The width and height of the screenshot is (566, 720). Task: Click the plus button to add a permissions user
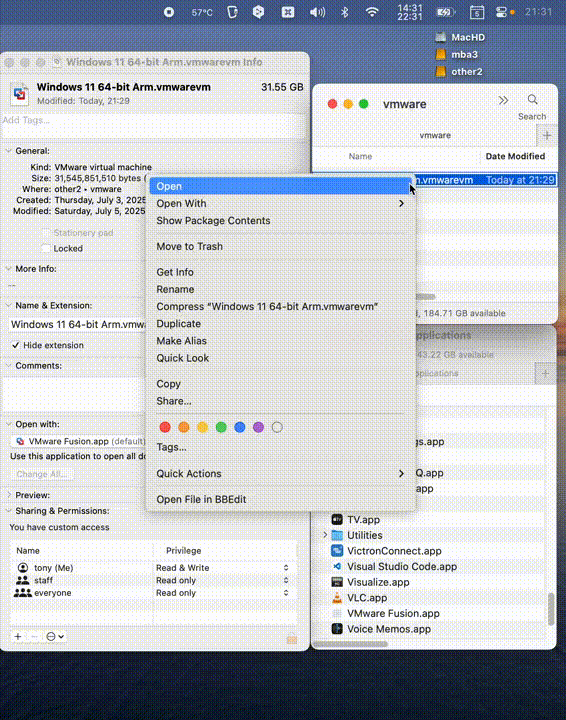17,636
